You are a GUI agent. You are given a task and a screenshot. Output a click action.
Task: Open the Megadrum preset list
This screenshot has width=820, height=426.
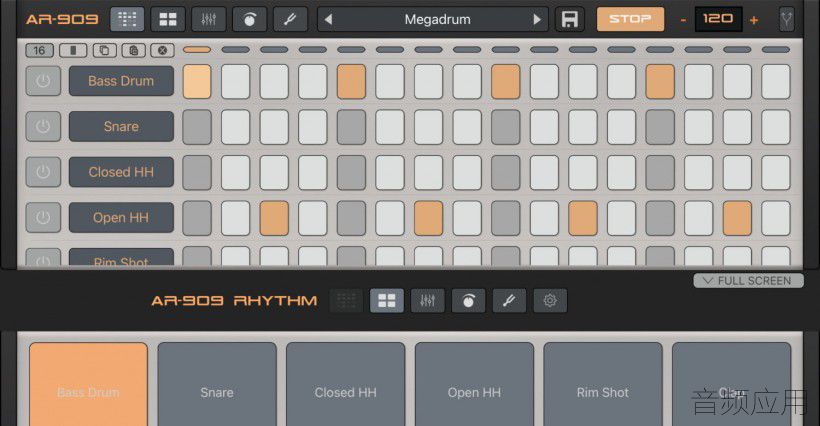[x=438, y=20]
